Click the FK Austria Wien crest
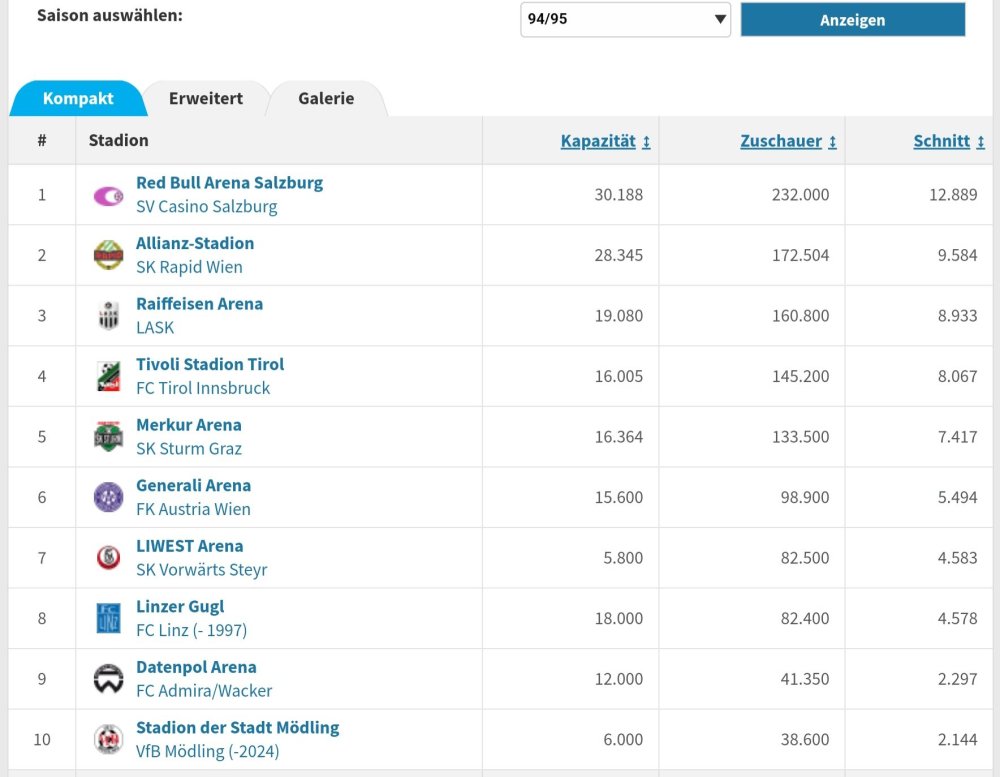Image resolution: width=1000 pixels, height=777 pixels. [x=108, y=498]
